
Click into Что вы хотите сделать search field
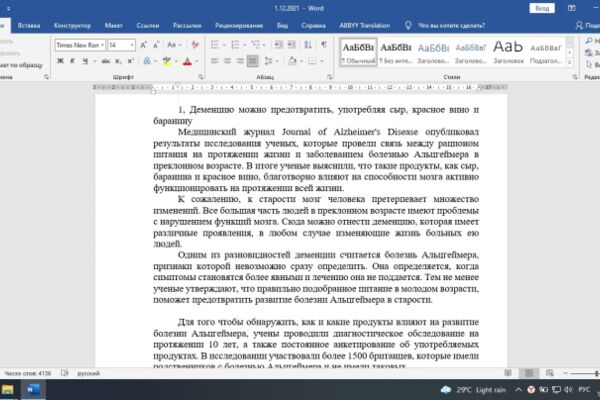point(452,25)
